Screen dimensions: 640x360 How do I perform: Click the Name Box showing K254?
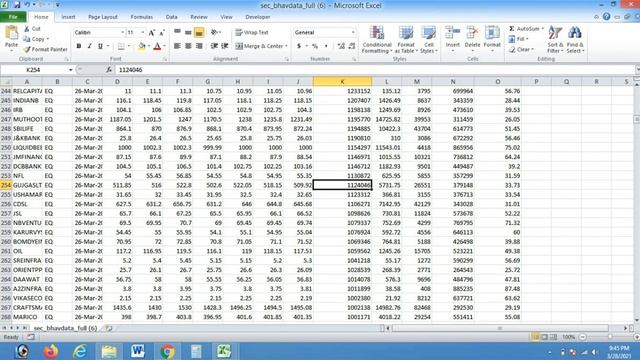pyautogui.click(x=33, y=70)
